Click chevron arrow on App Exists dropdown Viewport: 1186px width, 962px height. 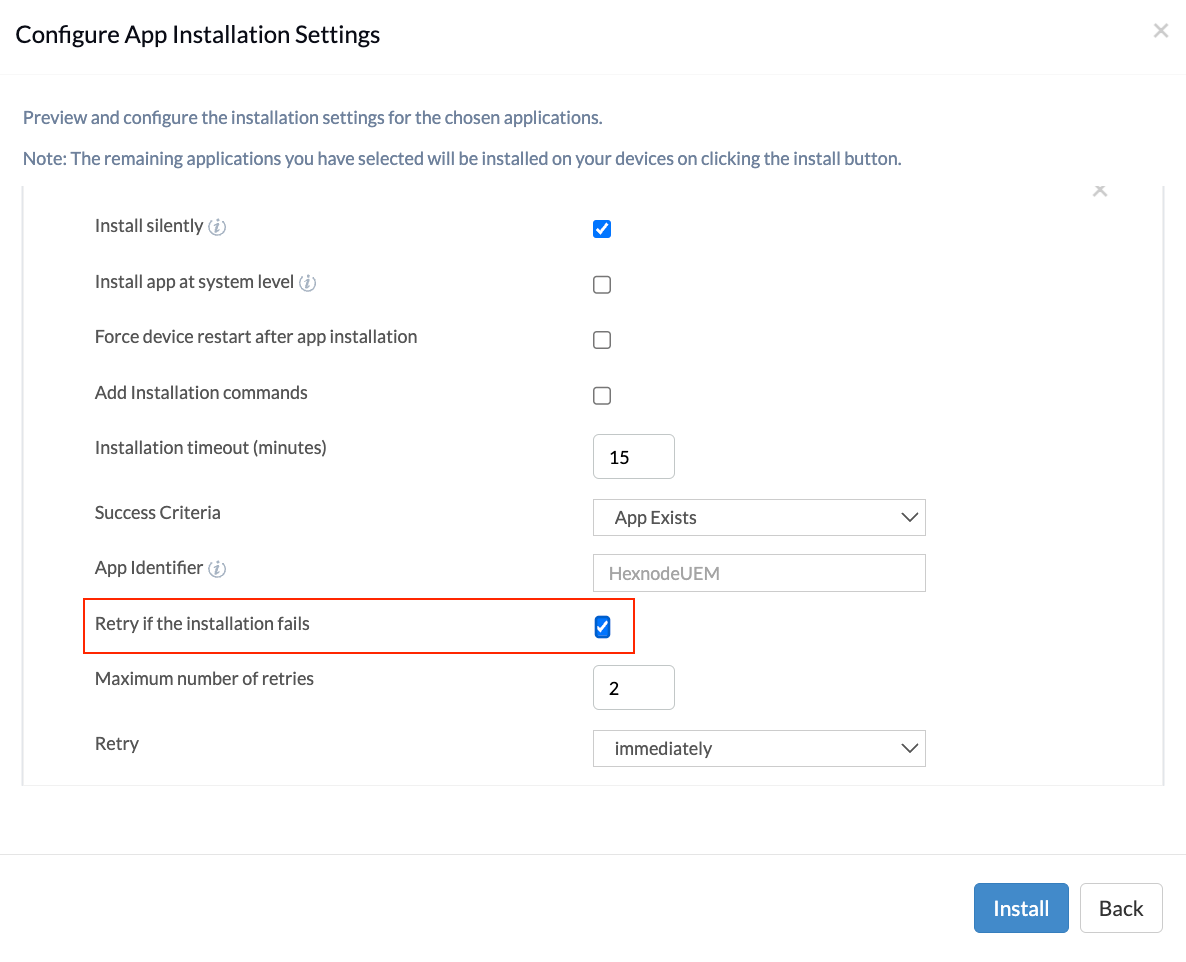[x=909, y=517]
